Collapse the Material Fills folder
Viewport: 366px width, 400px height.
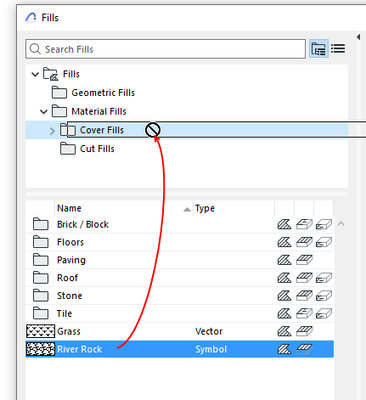click(44, 111)
